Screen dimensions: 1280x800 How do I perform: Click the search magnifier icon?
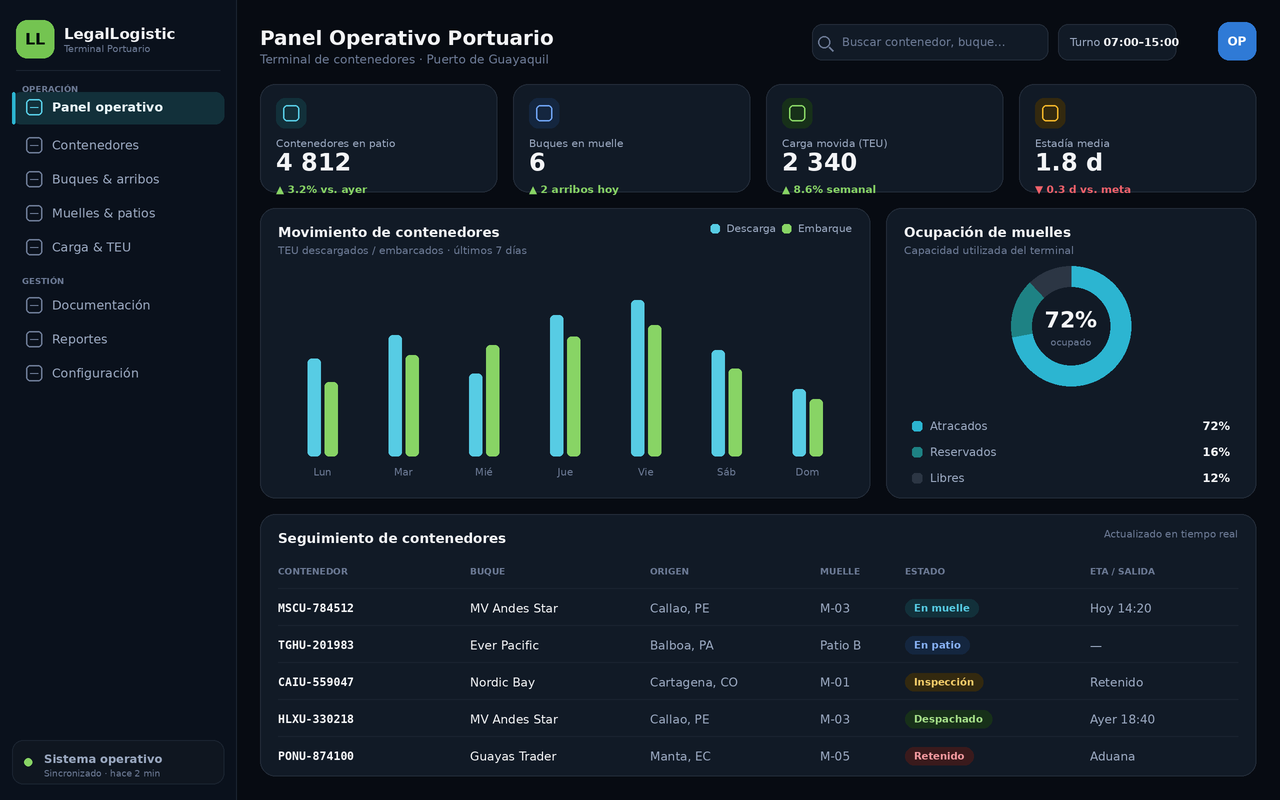[x=826, y=43]
